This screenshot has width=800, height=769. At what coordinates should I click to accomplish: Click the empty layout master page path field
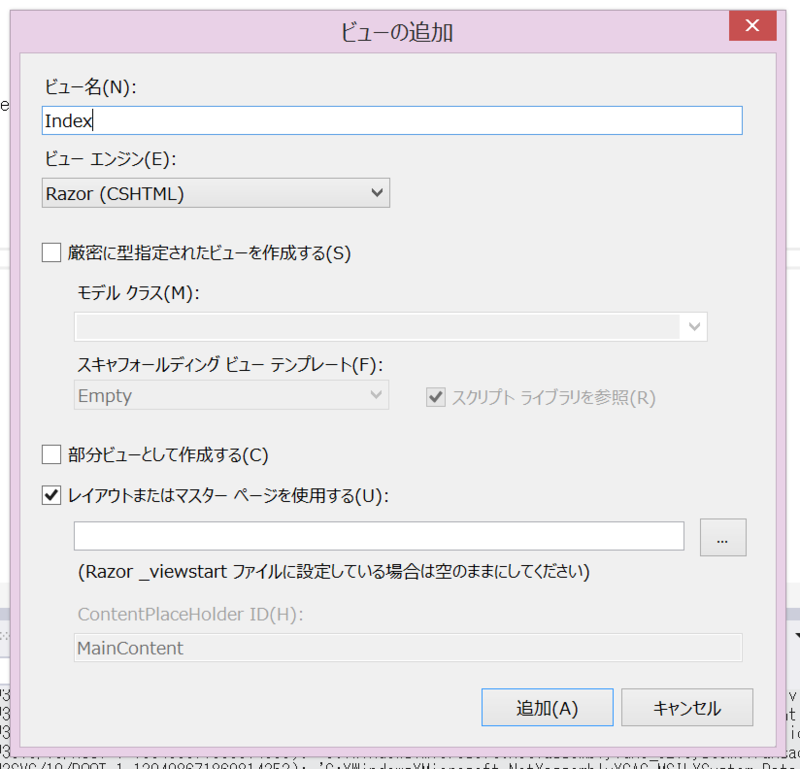click(x=379, y=537)
